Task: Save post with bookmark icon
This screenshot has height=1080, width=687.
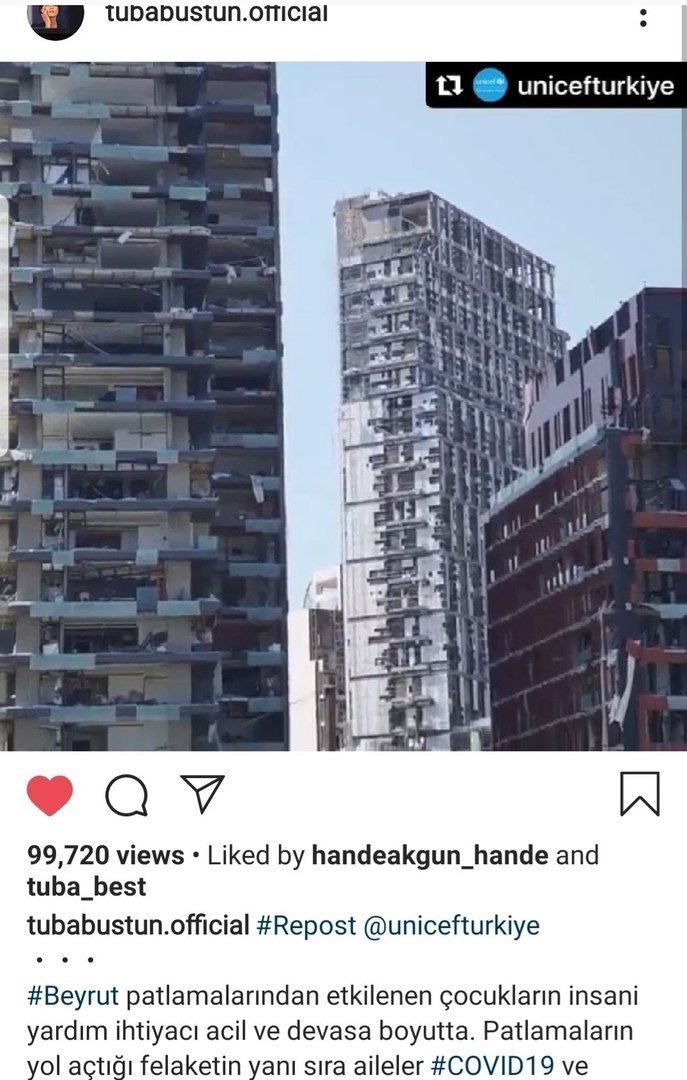Action: (640, 793)
